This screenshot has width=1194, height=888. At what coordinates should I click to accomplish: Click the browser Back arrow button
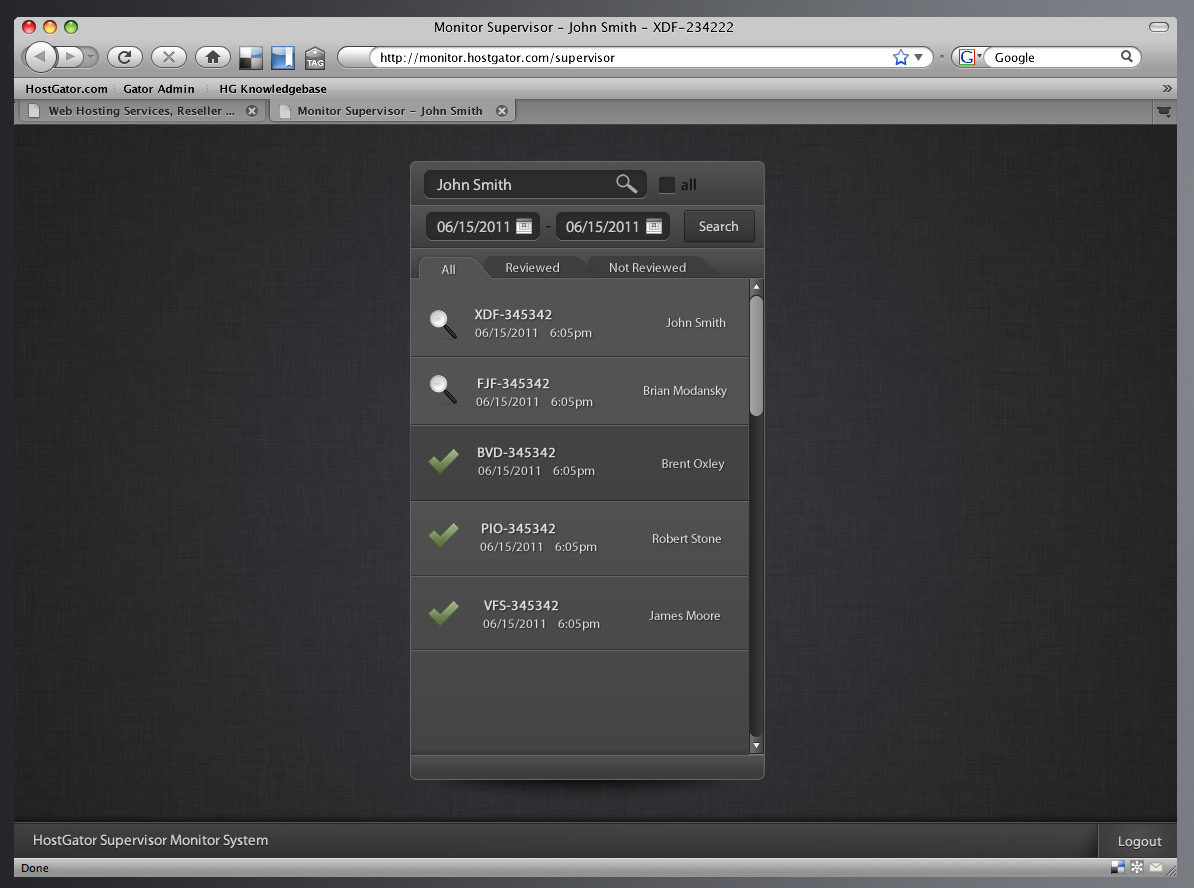pos(40,56)
